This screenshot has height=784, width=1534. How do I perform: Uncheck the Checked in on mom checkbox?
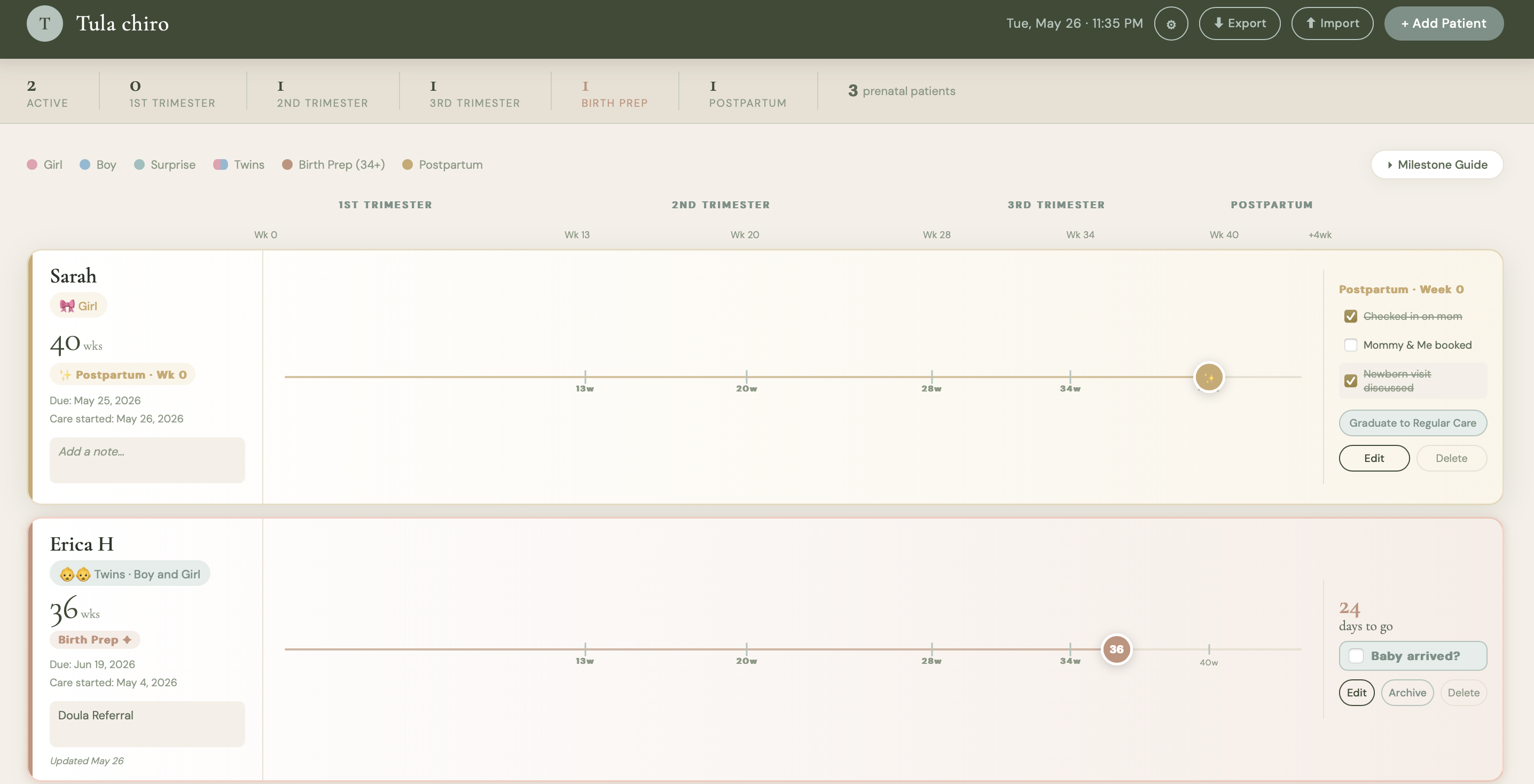[x=1351, y=316]
